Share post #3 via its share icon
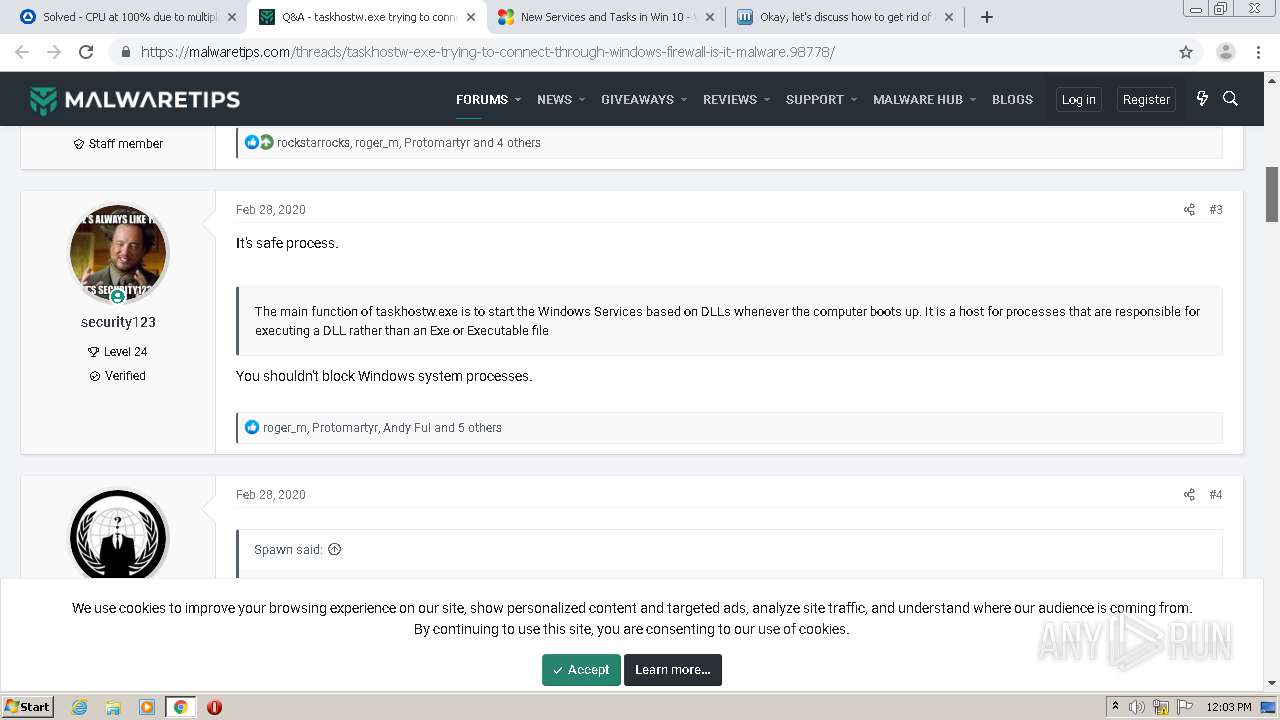Image resolution: width=1280 pixels, height=720 pixels. pyautogui.click(x=1189, y=210)
